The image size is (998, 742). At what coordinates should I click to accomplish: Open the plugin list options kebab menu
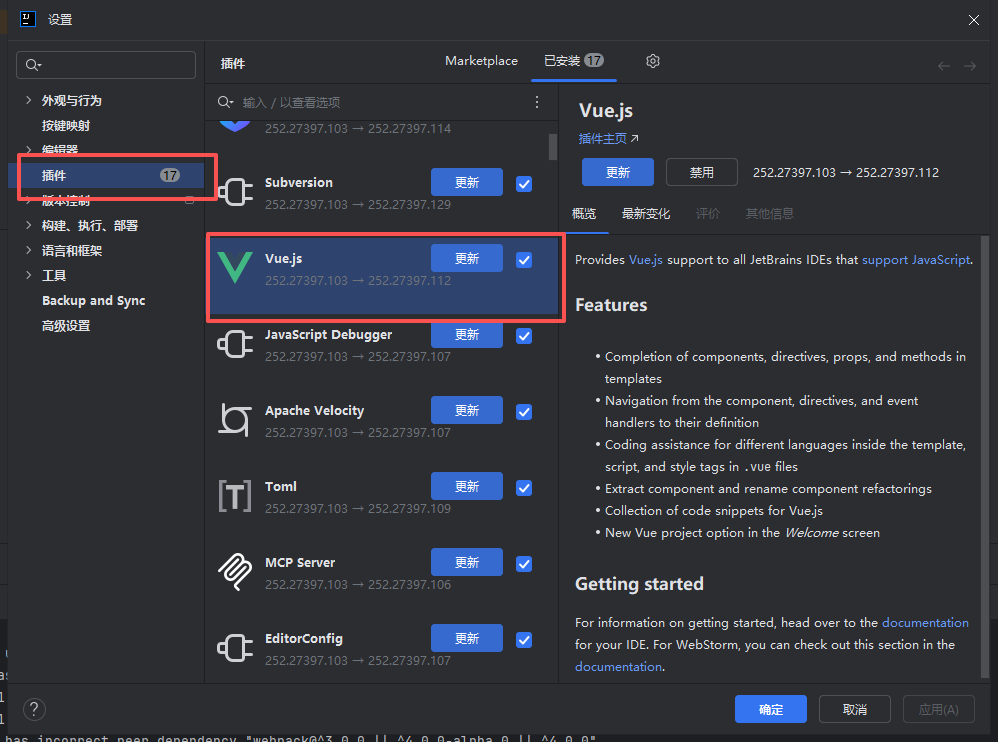click(x=537, y=102)
